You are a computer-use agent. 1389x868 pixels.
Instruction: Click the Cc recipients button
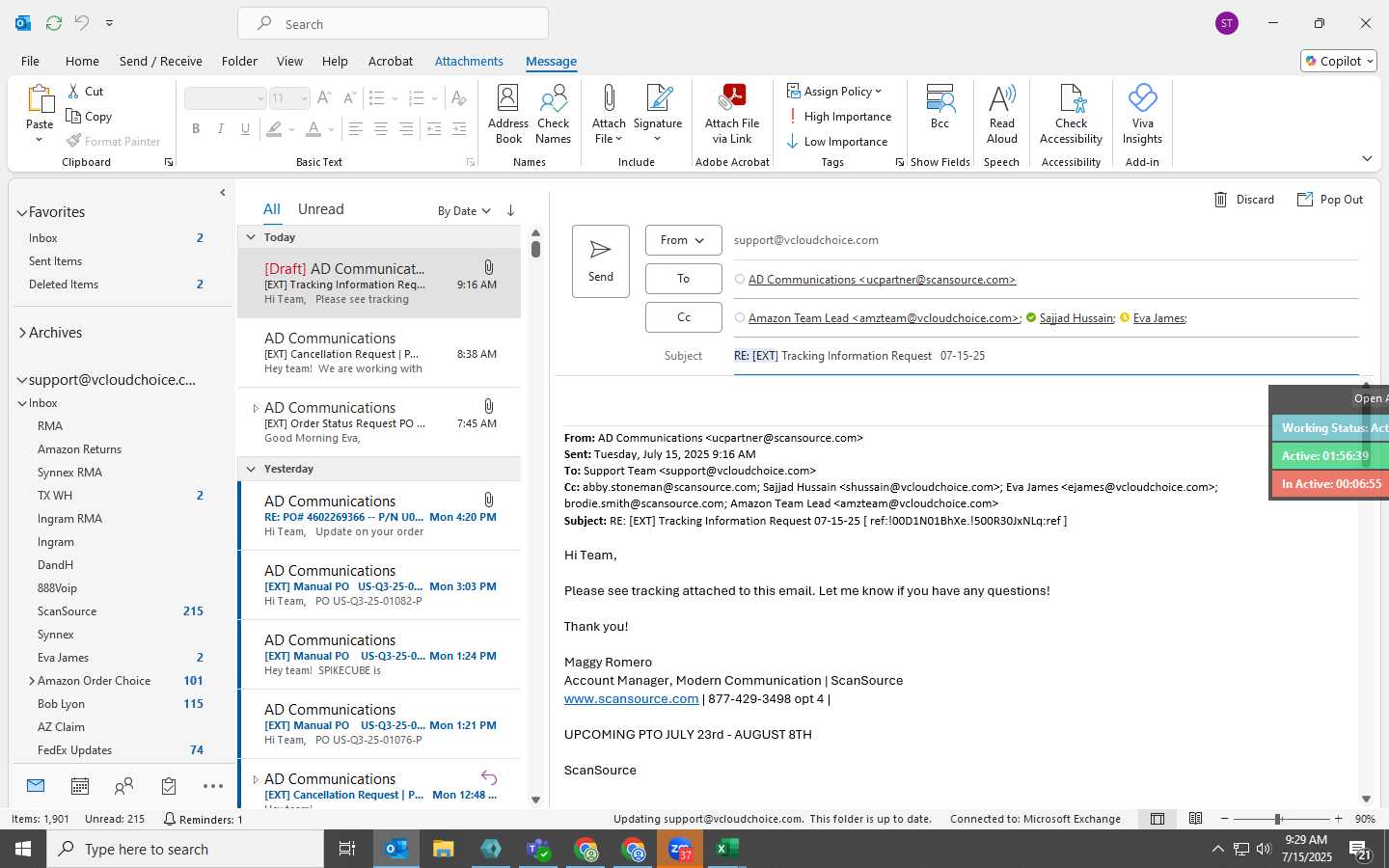point(683,317)
